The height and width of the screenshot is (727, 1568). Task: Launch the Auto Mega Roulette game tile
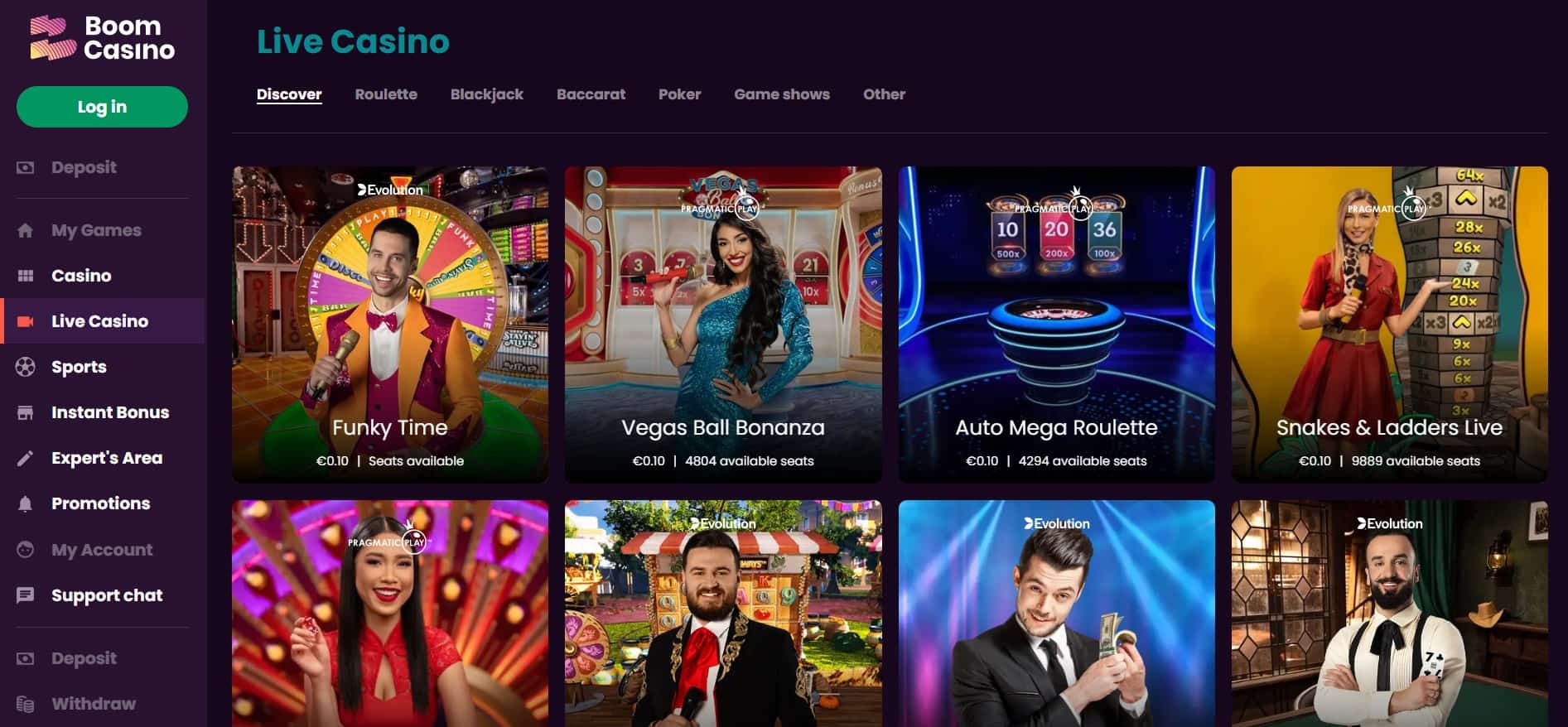(x=1056, y=325)
